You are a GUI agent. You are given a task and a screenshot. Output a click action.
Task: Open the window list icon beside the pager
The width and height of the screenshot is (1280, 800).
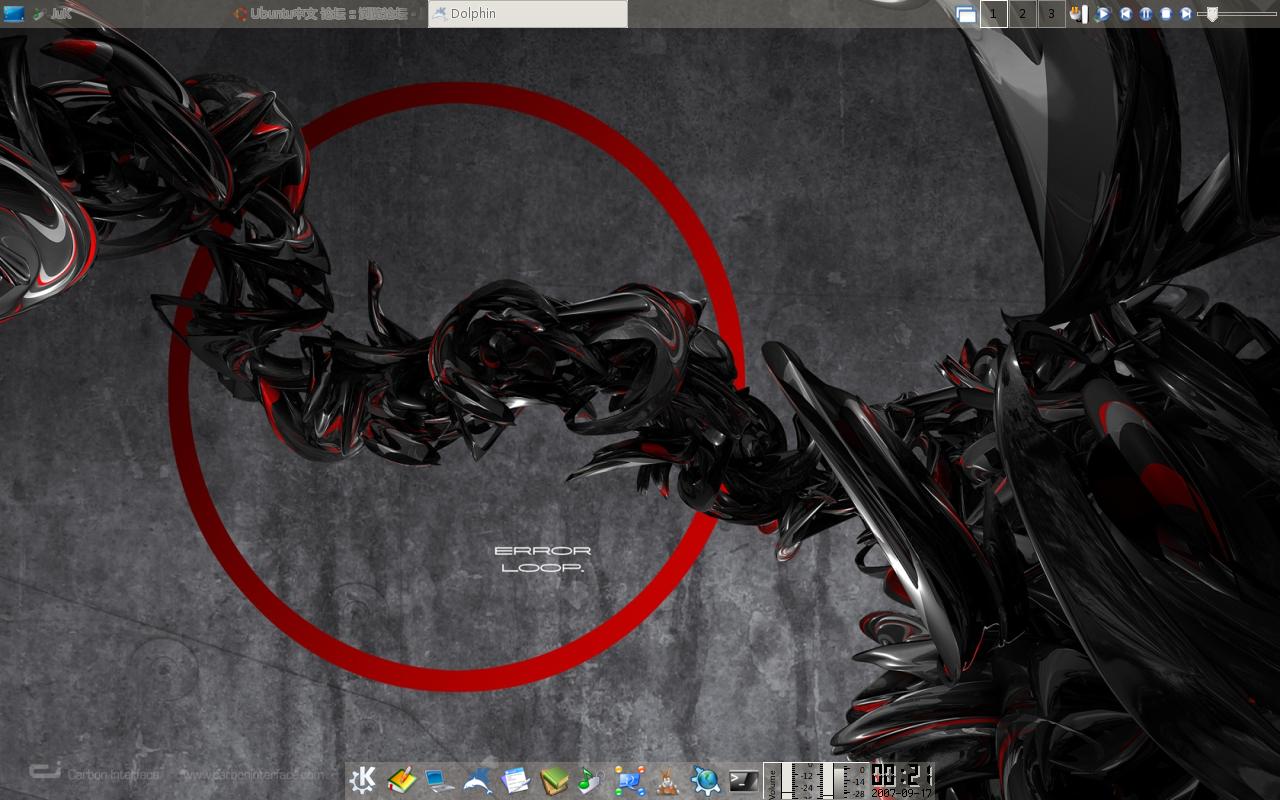point(966,14)
